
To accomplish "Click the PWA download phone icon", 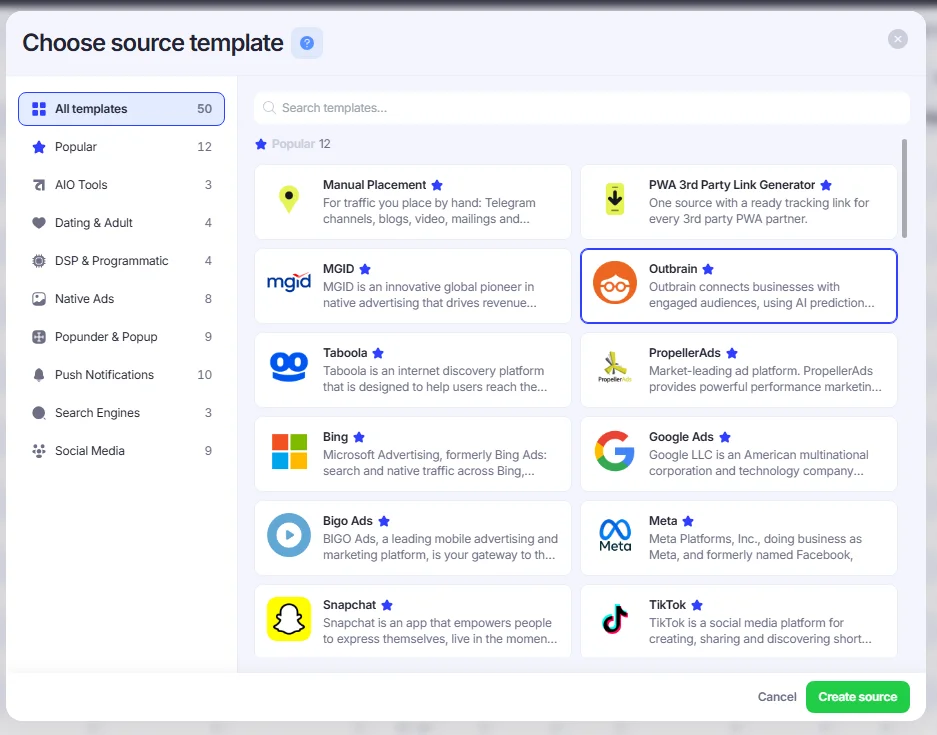I will (x=615, y=199).
